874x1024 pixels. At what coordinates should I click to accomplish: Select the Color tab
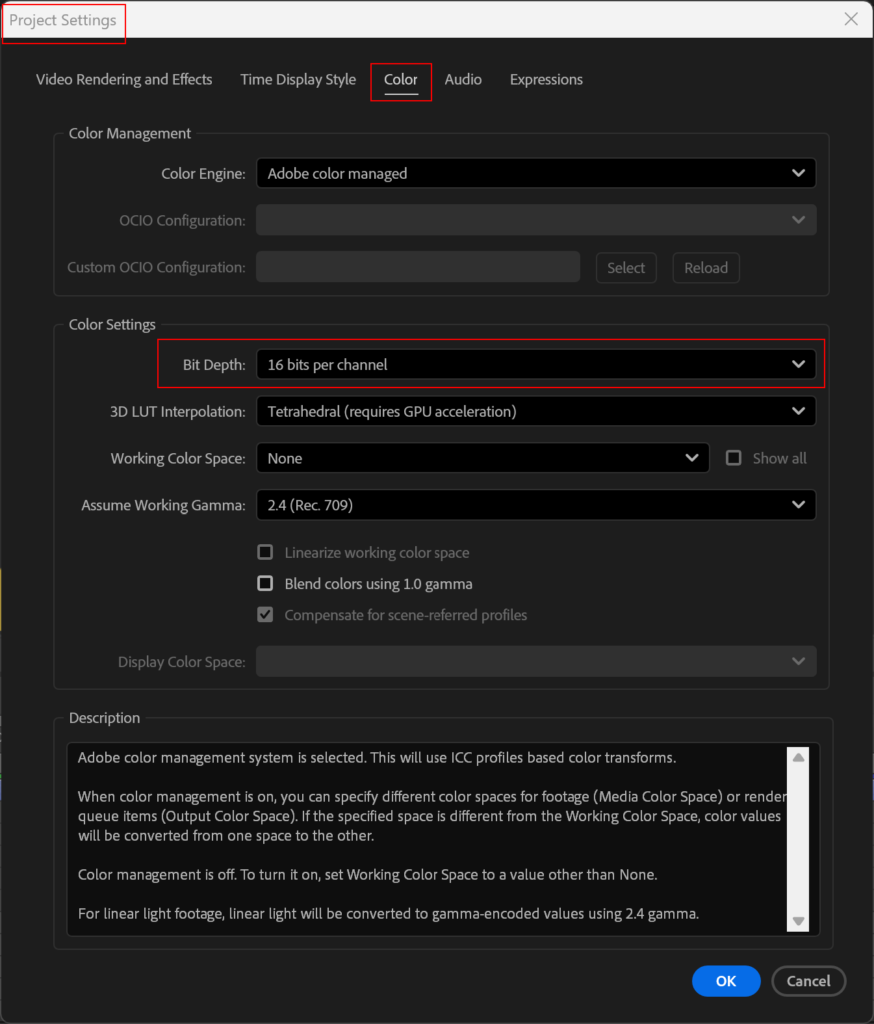(x=401, y=80)
